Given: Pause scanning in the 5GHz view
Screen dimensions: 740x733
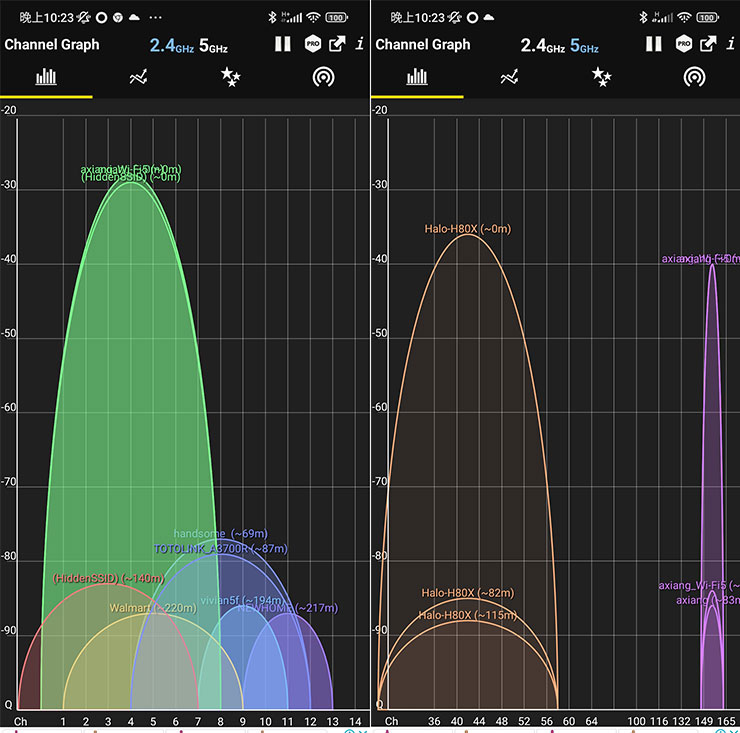Looking at the screenshot, I should [x=654, y=44].
